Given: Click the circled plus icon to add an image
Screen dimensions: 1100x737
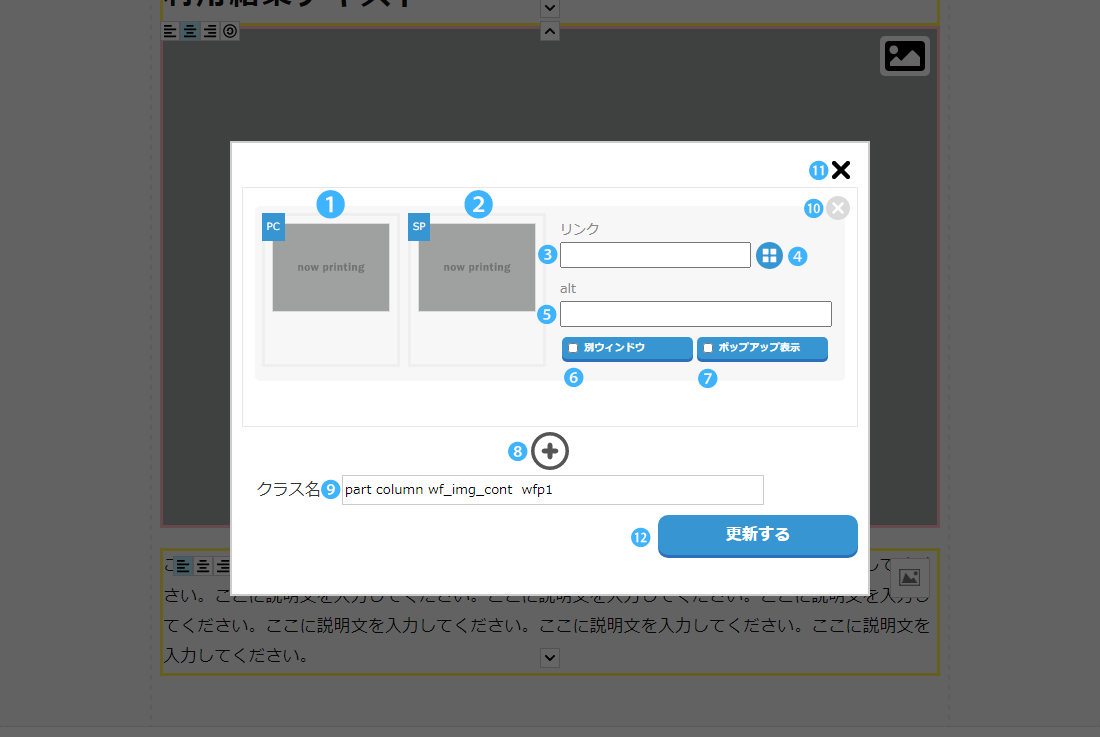Looking at the screenshot, I should coord(549,452).
